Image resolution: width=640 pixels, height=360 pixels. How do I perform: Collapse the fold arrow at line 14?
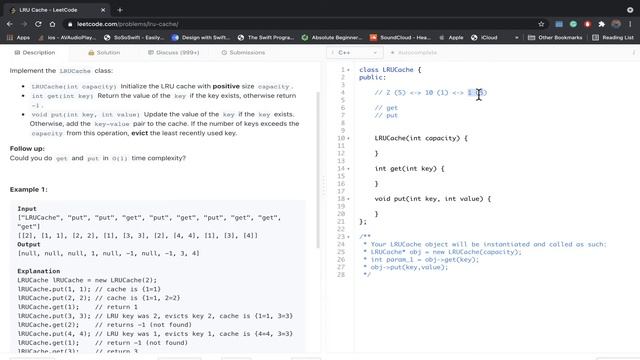tap(348, 169)
